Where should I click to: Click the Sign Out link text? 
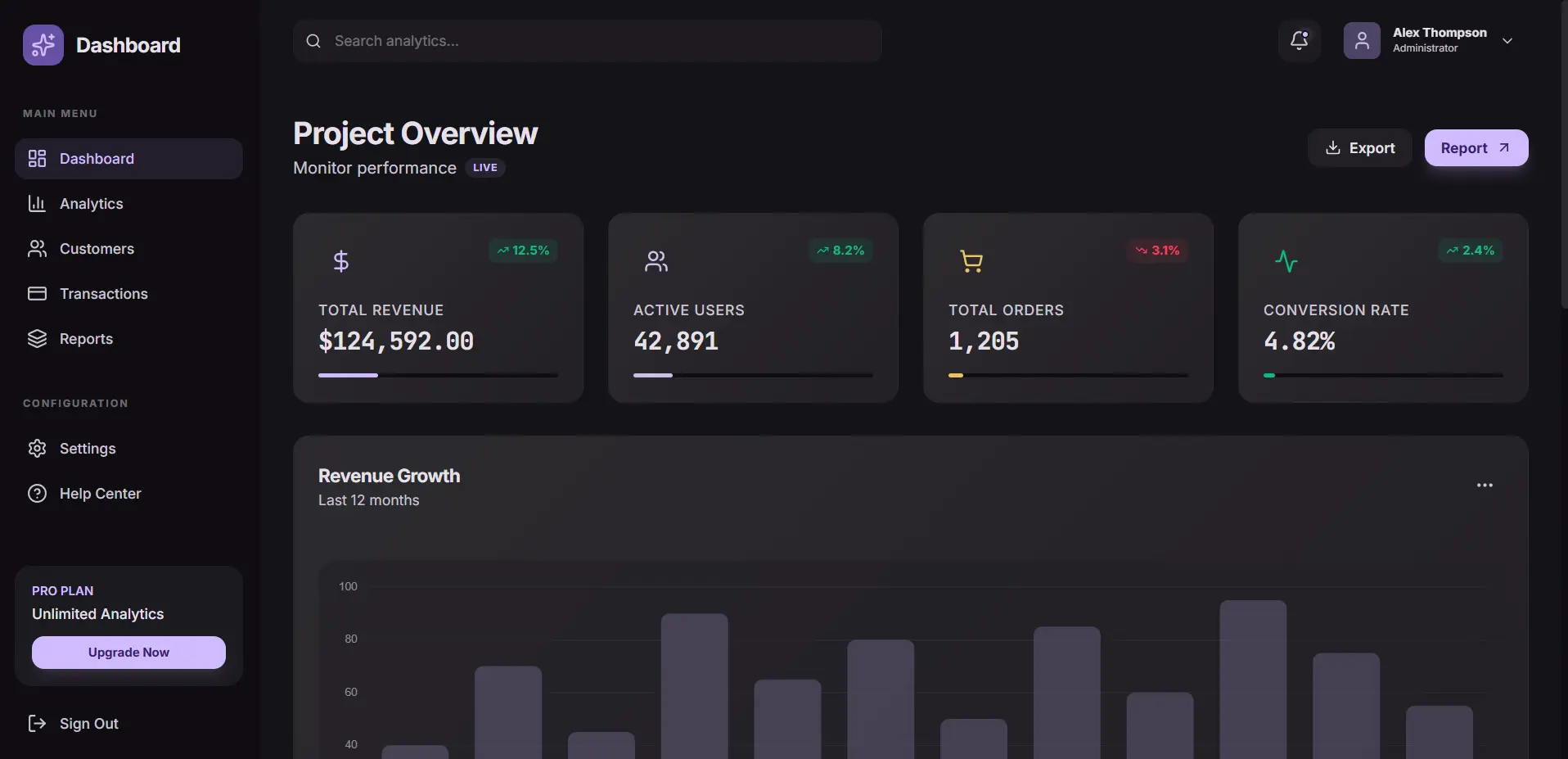(89, 724)
